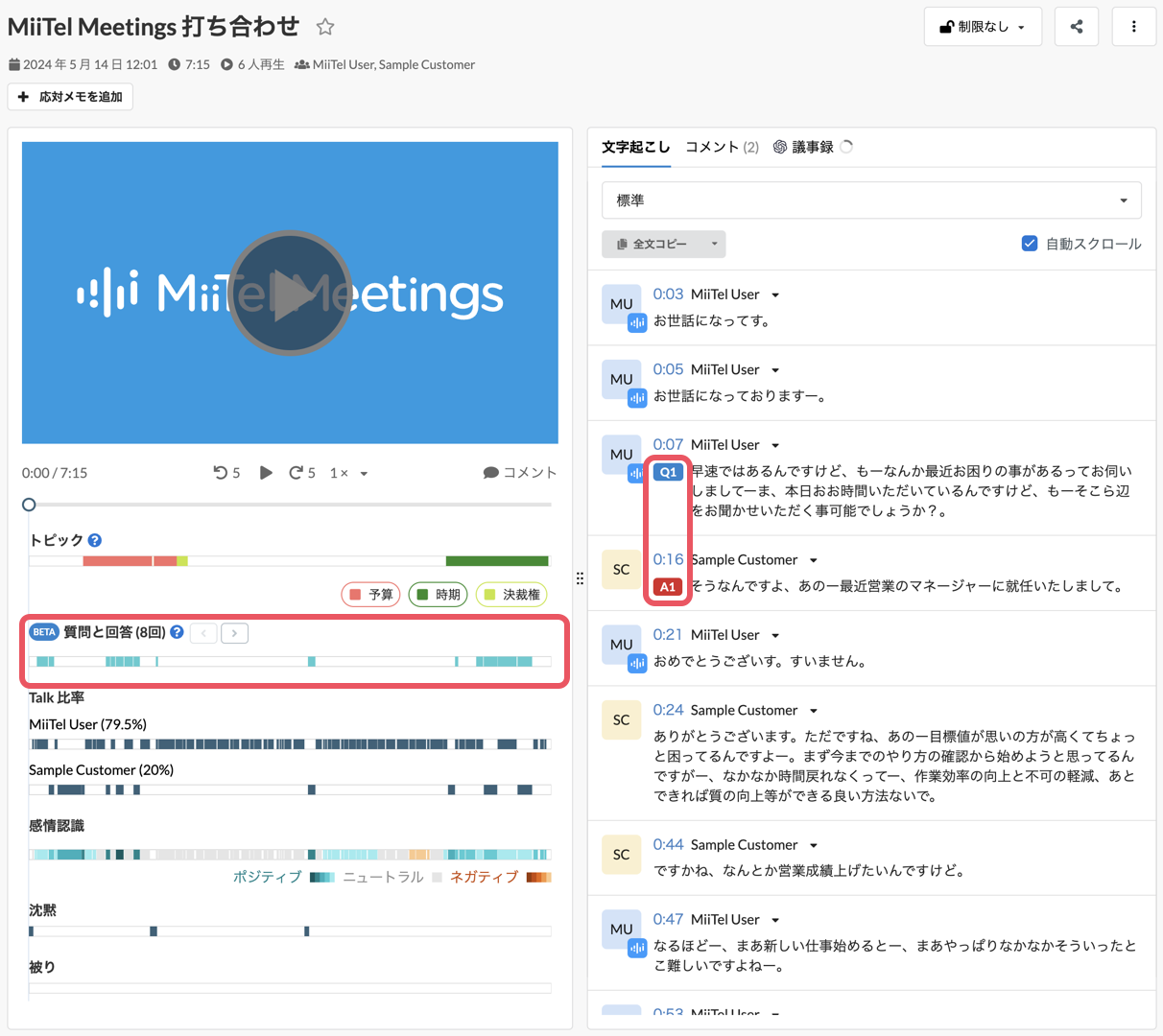Click the small play control under the video
Viewport: 1163px width, 1036px height.
click(x=266, y=473)
